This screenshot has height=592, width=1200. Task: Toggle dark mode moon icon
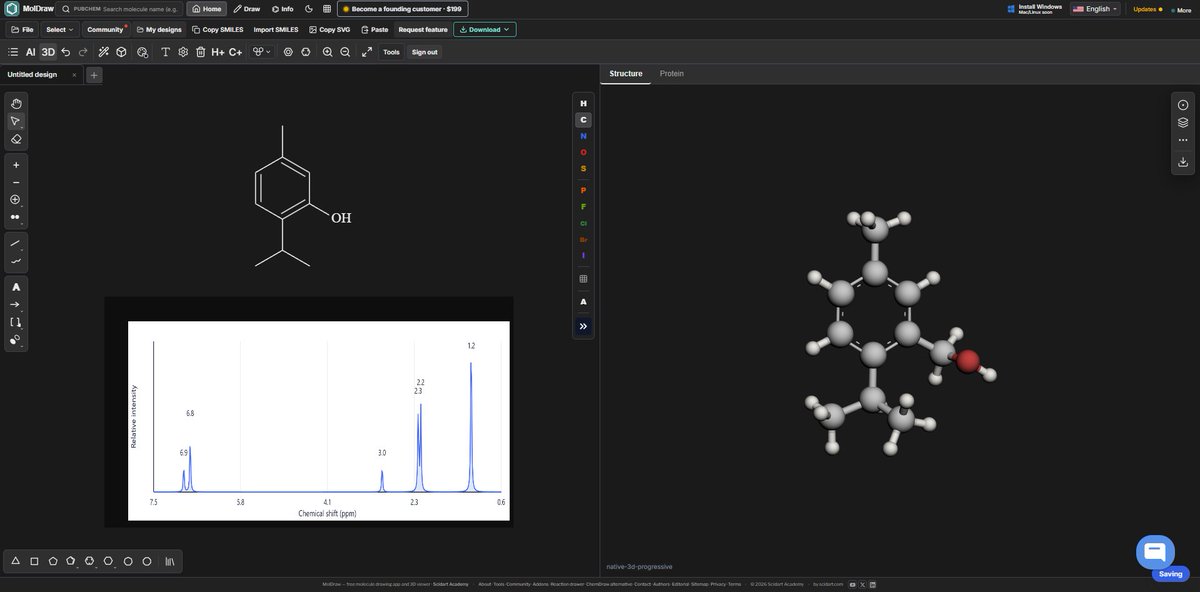click(309, 9)
